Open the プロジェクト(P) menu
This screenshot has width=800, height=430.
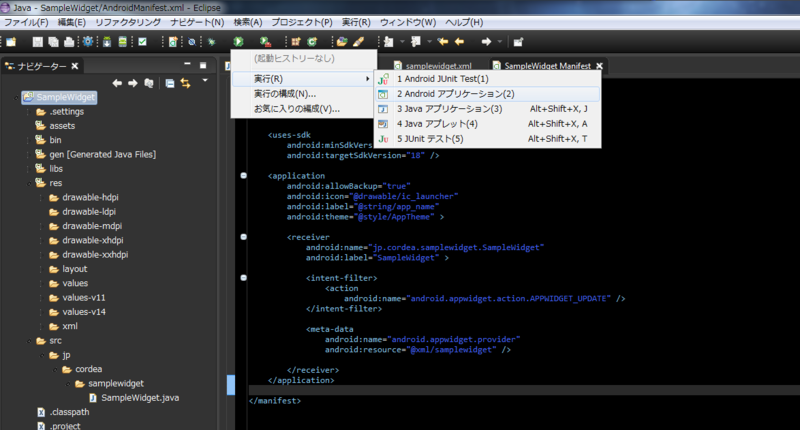302,22
